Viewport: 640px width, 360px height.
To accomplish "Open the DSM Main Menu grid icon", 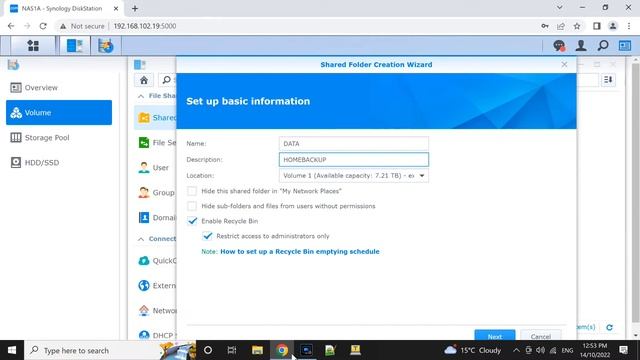I will tap(33, 46).
